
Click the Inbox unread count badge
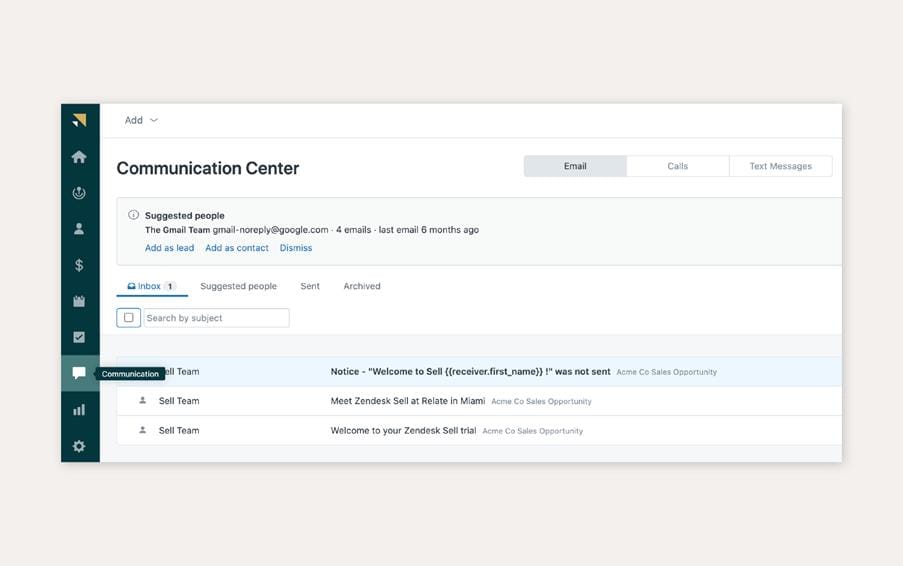click(170, 286)
